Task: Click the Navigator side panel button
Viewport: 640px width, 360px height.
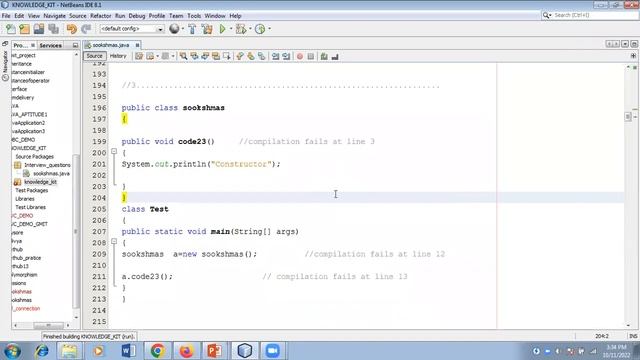Action: [x=5, y=66]
